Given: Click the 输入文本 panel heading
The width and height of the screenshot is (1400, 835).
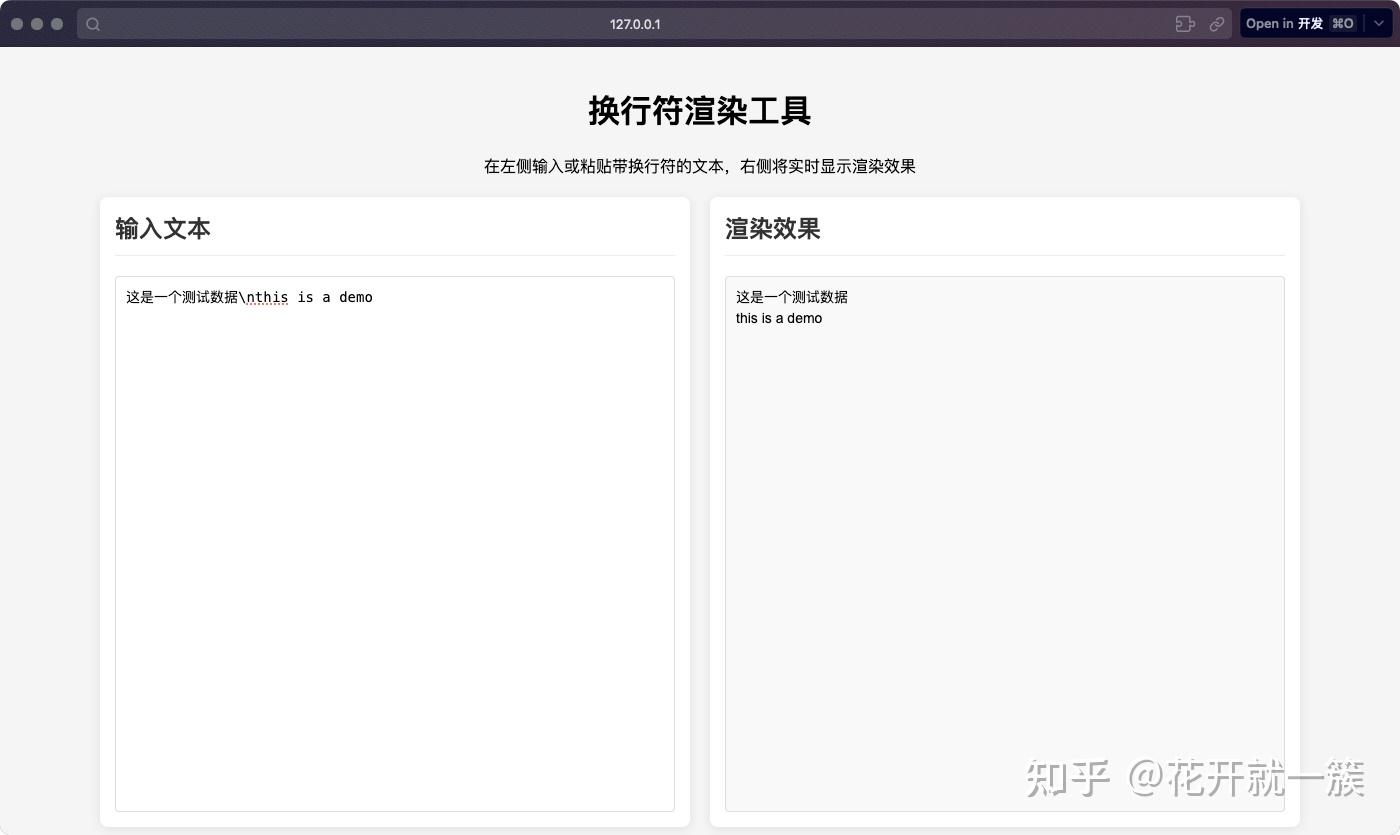Looking at the screenshot, I should (163, 229).
